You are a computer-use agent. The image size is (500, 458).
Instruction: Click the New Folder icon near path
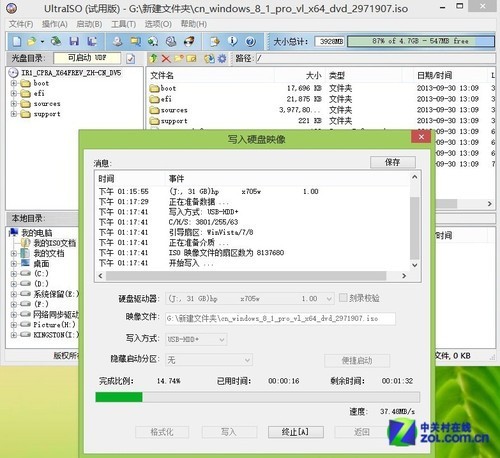(179, 59)
